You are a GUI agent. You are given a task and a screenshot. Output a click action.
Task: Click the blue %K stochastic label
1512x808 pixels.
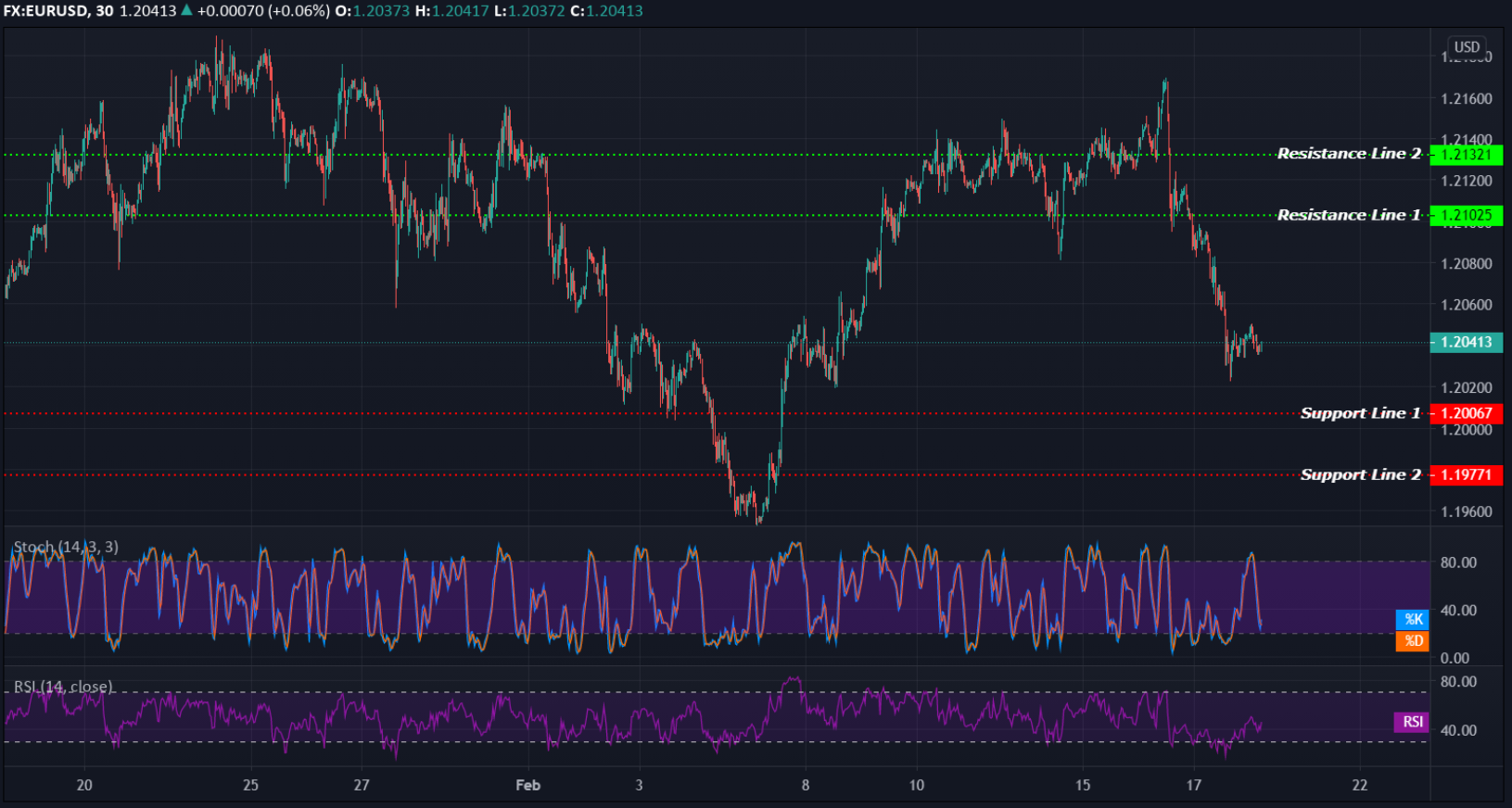pyautogui.click(x=1413, y=619)
